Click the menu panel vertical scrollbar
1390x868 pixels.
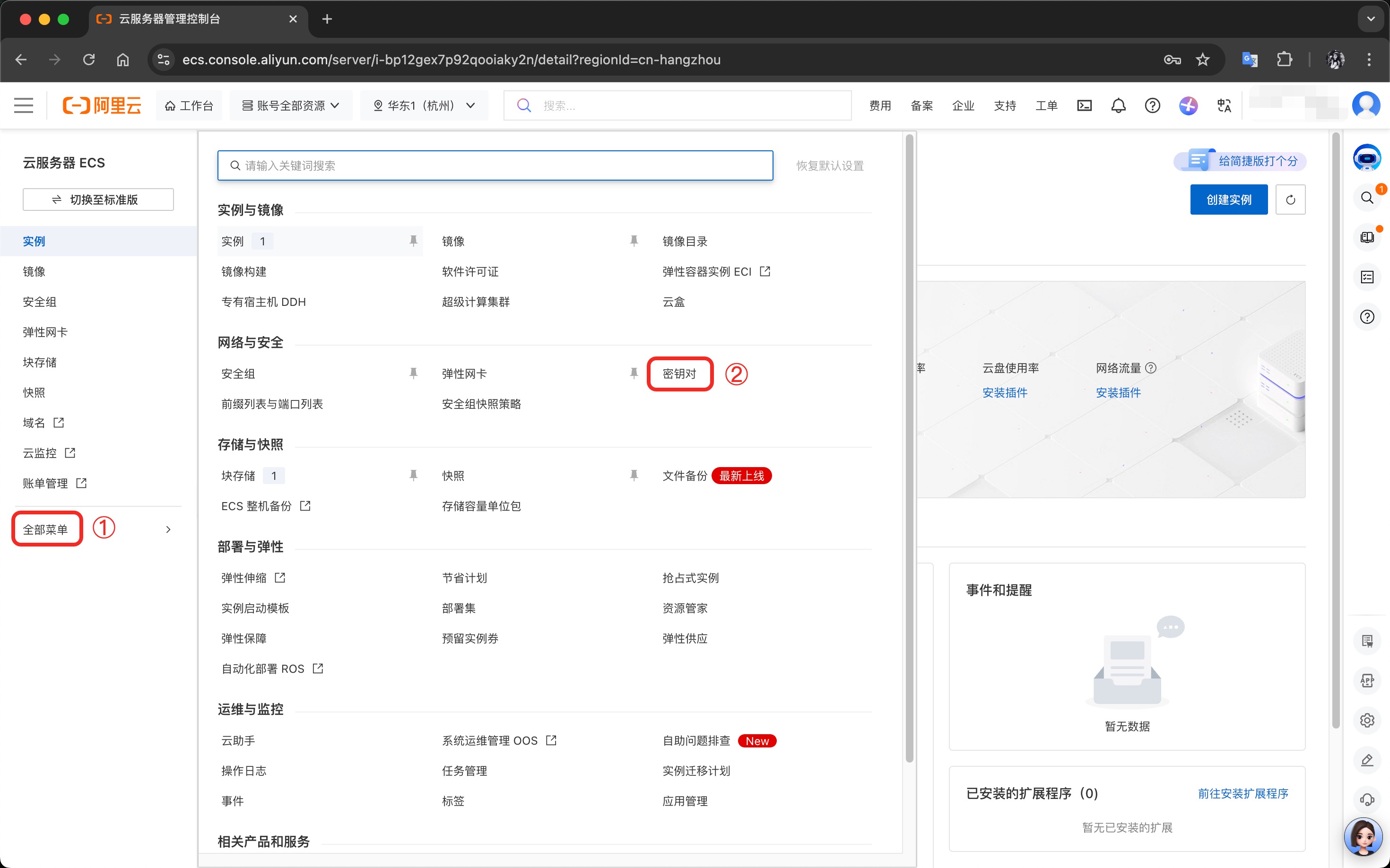[x=909, y=448]
